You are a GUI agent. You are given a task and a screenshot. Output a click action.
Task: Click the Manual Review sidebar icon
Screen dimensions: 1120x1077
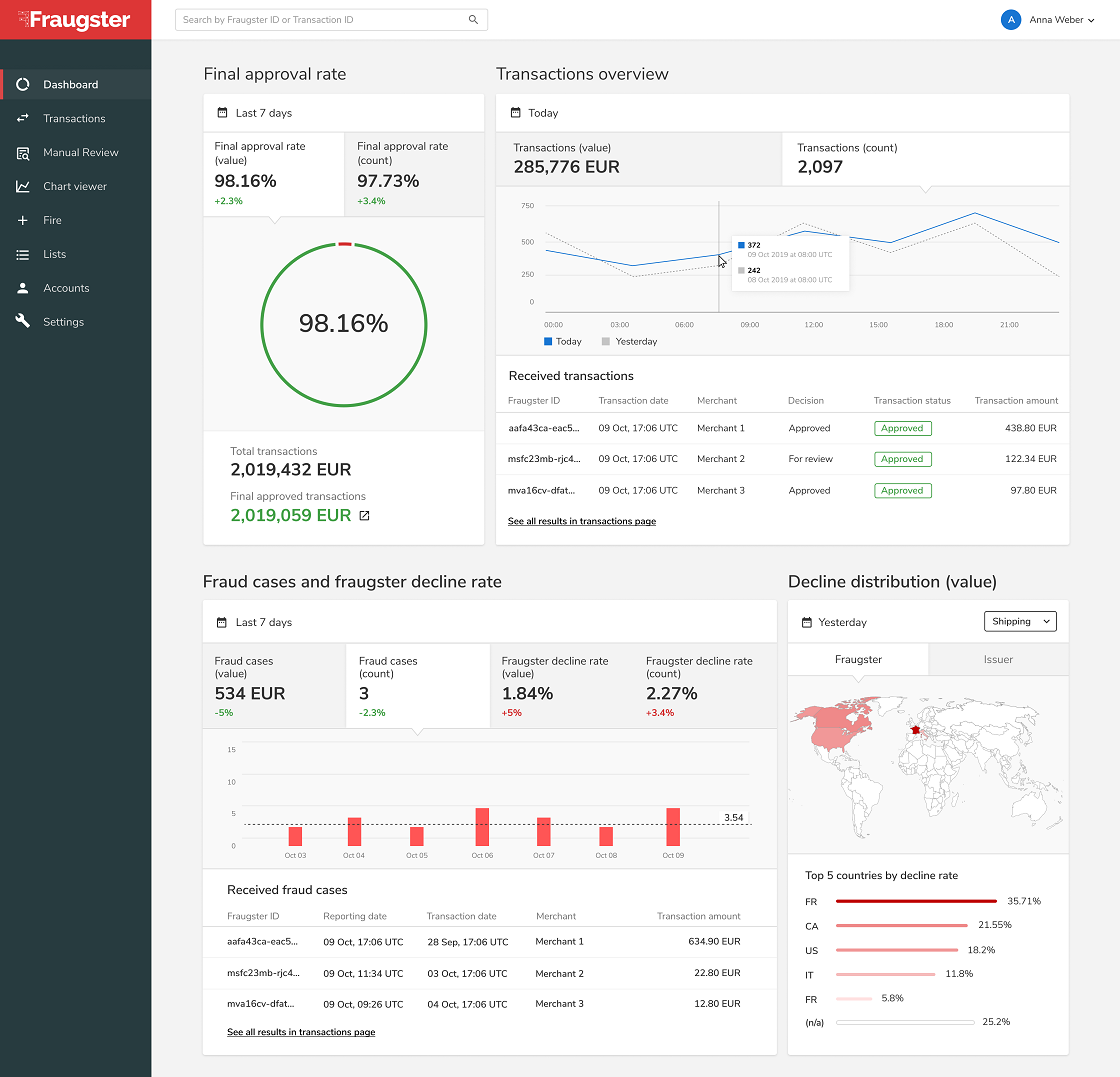23,153
